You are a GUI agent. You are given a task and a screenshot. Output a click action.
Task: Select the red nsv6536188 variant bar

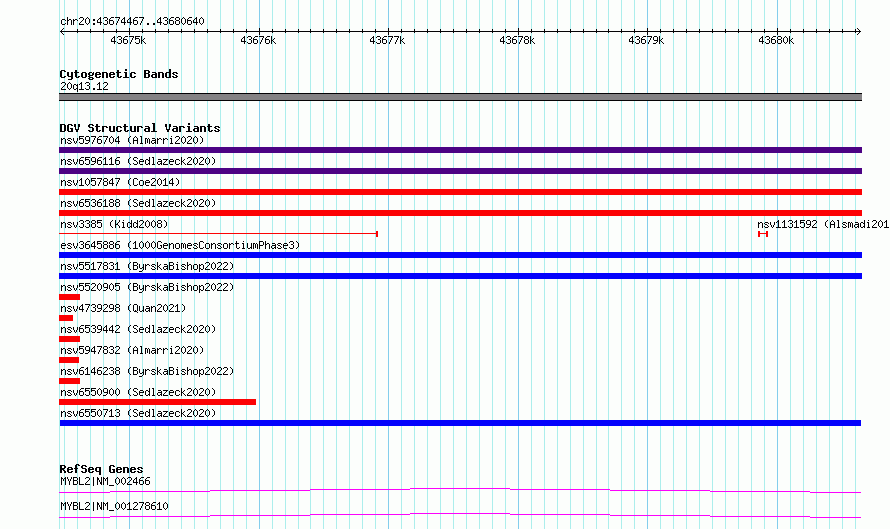pos(460,213)
